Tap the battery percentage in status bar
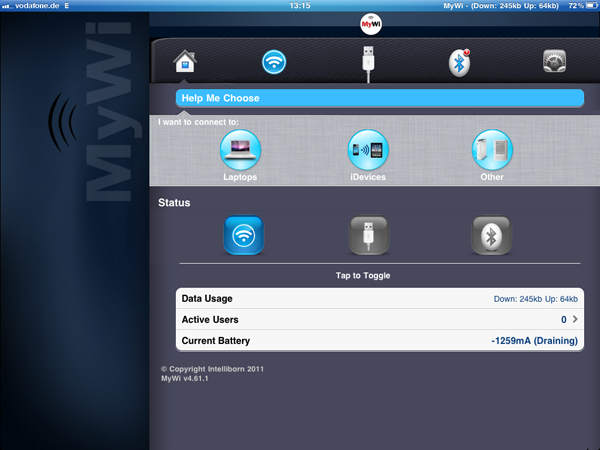The image size is (600, 450). coord(576,6)
